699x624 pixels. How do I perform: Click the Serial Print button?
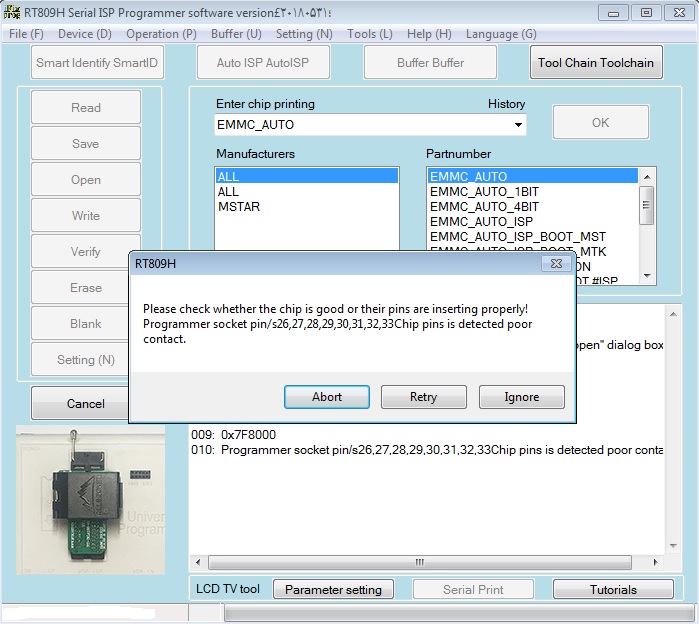[x=473, y=589]
